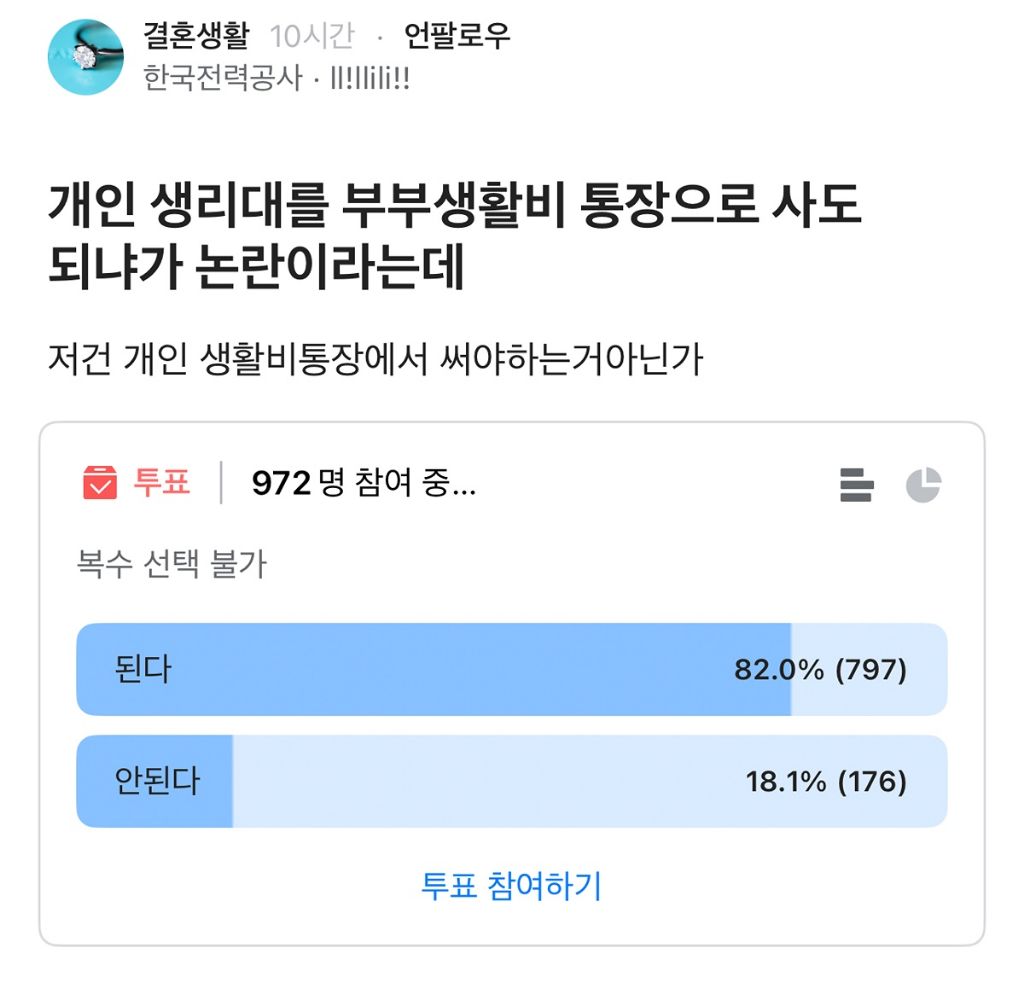1024x1000 pixels.
Task: Click the red ballot box poll icon
Action: [100, 482]
